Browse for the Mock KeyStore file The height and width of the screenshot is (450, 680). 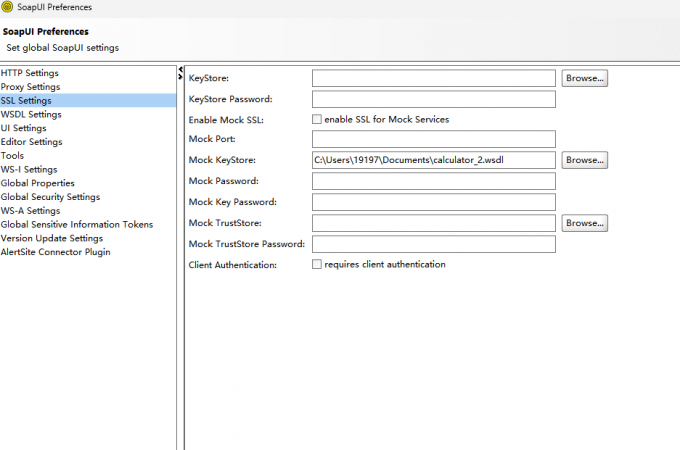click(x=585, y=160)
